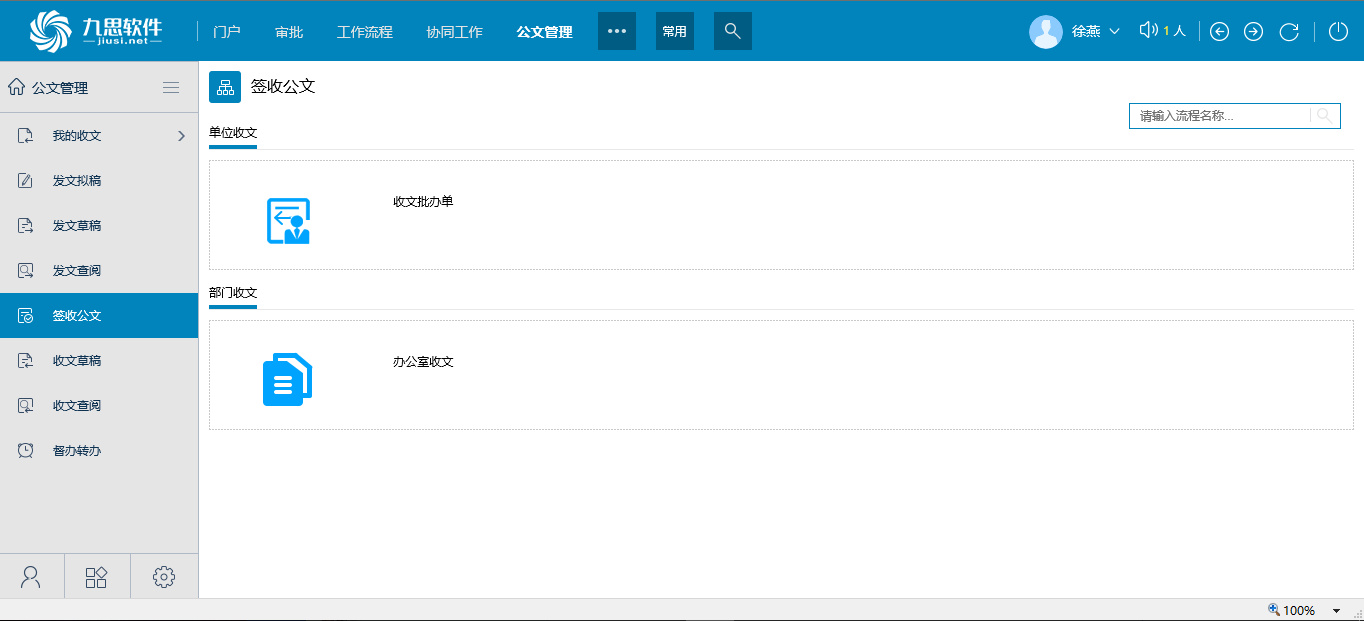Collapse the sidebar with hamburger icon
This screenshot has width=1364, height=621.
[171, 88]
